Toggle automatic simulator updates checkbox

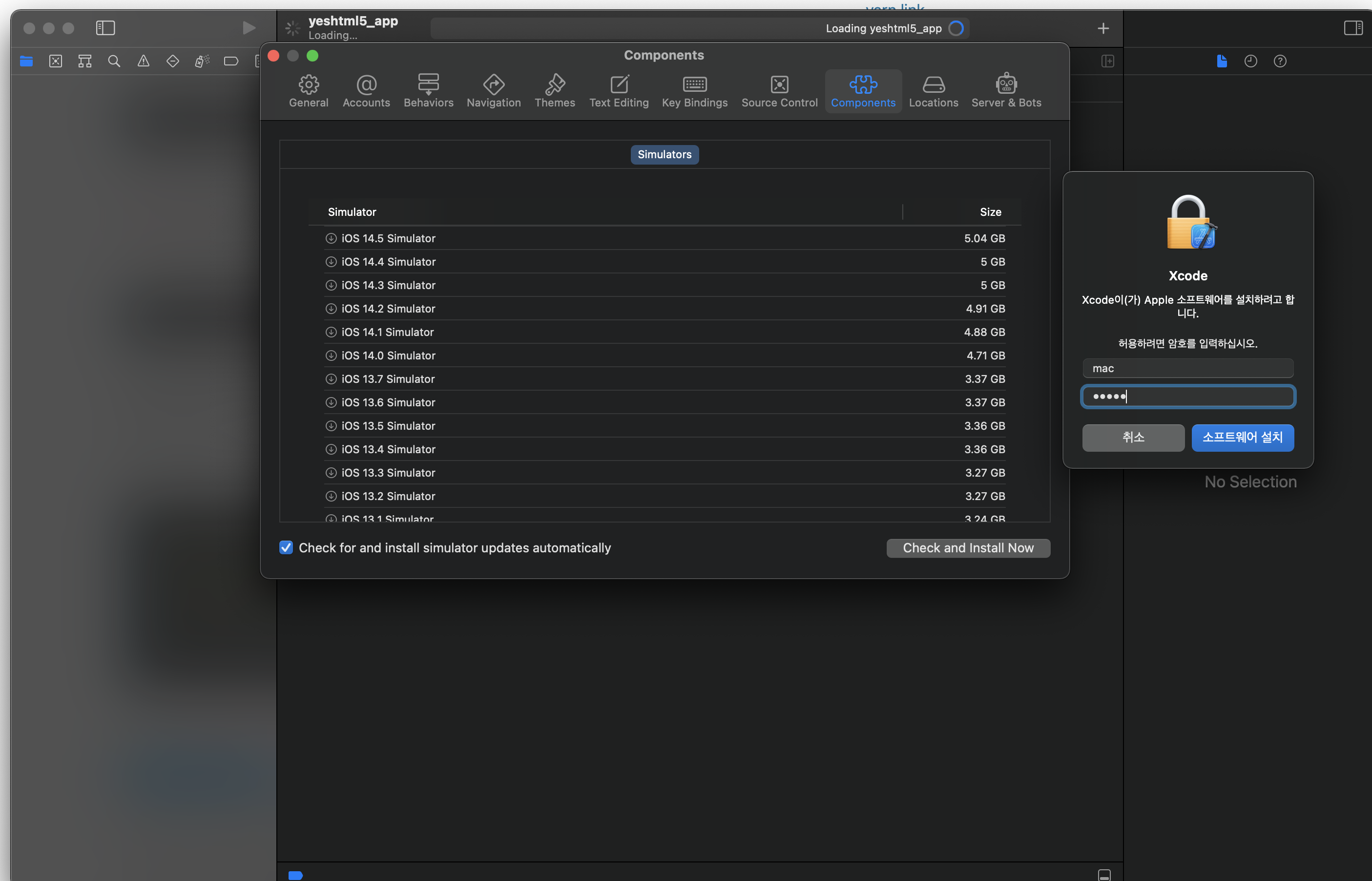(x=286, y=547)
